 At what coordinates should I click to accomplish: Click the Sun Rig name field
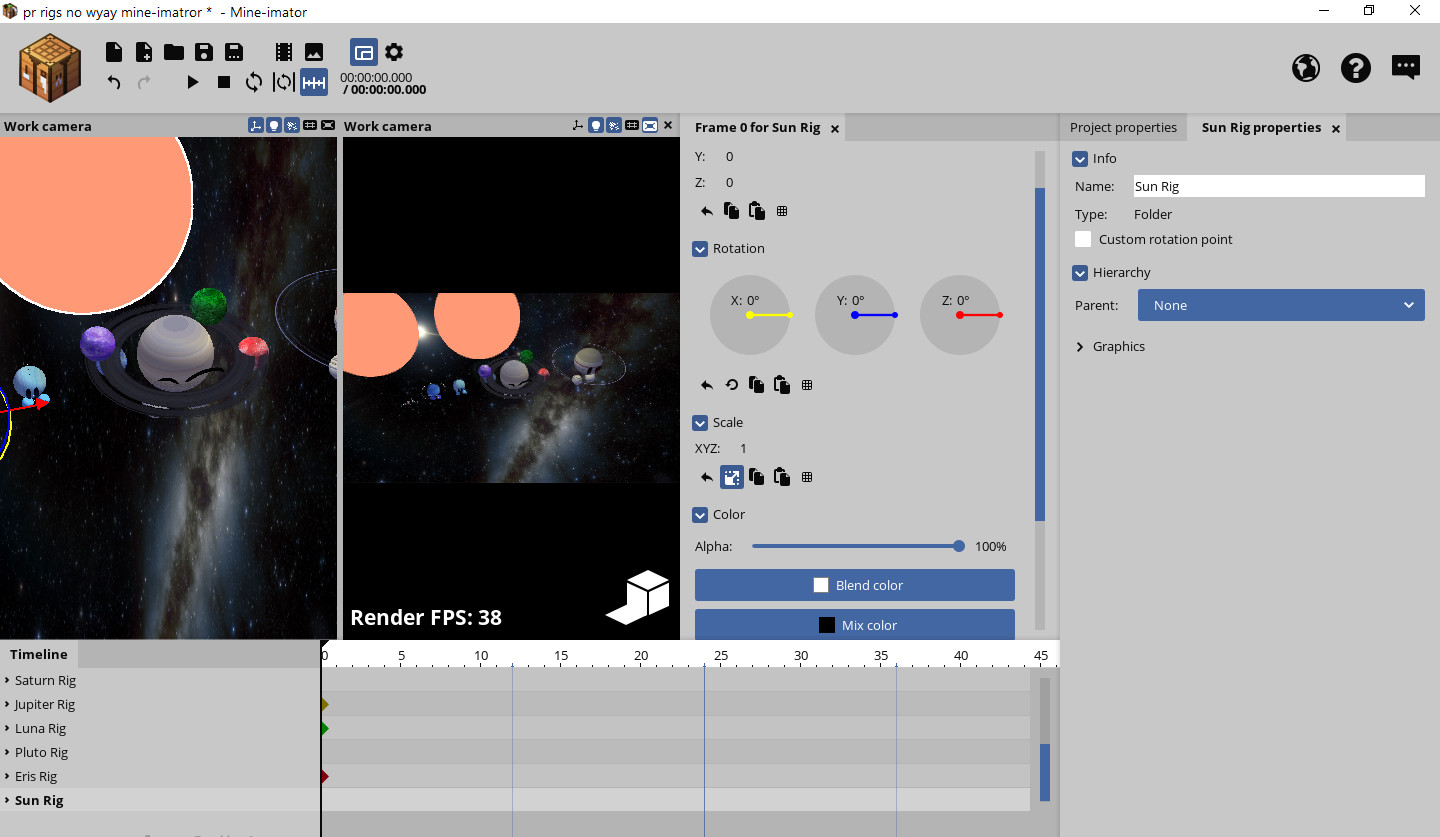(x=1278, y=186)
